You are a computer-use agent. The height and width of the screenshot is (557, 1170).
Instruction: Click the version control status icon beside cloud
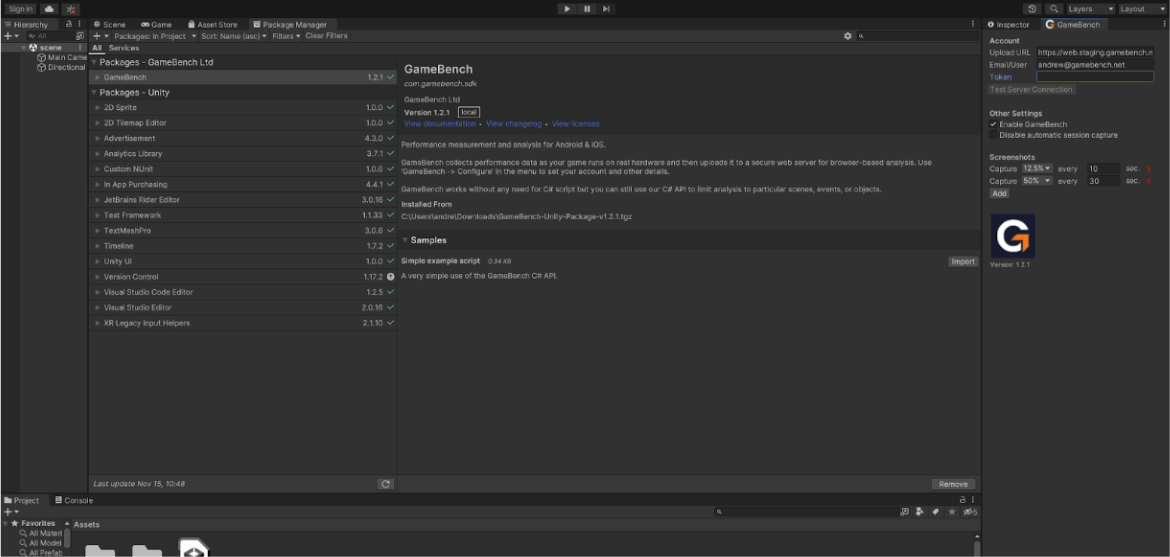[70, 9]
